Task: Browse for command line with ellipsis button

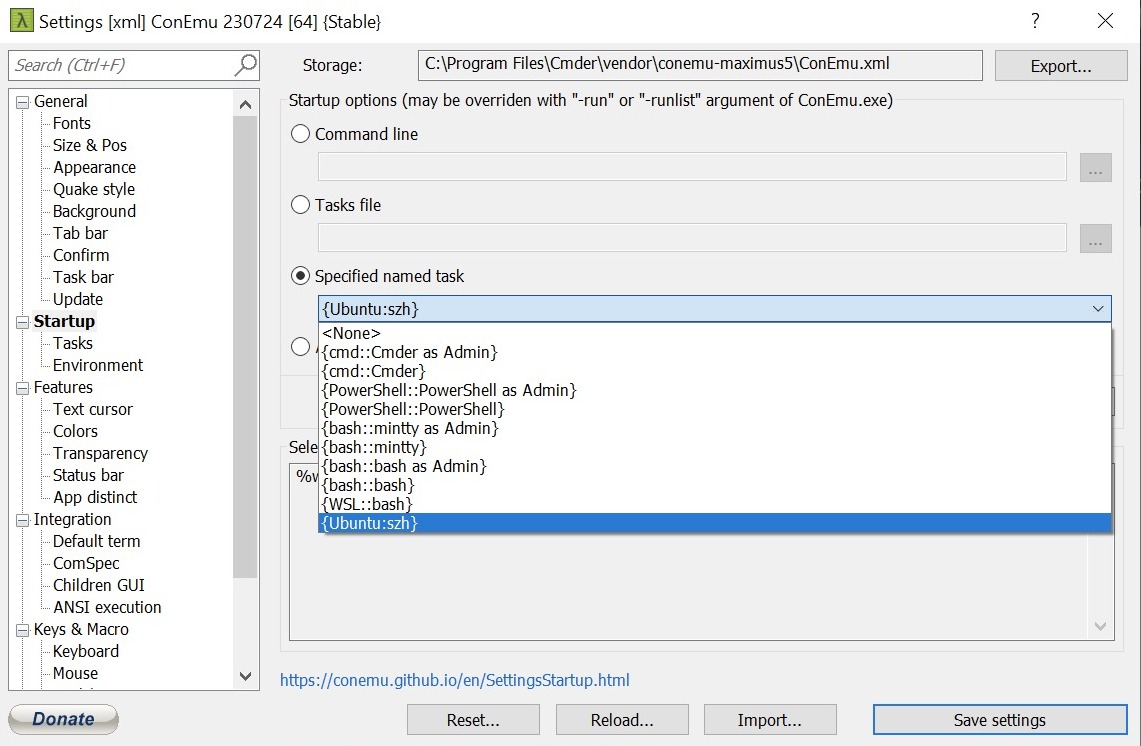Action: pyautogui.click(x=1095, y=167)
